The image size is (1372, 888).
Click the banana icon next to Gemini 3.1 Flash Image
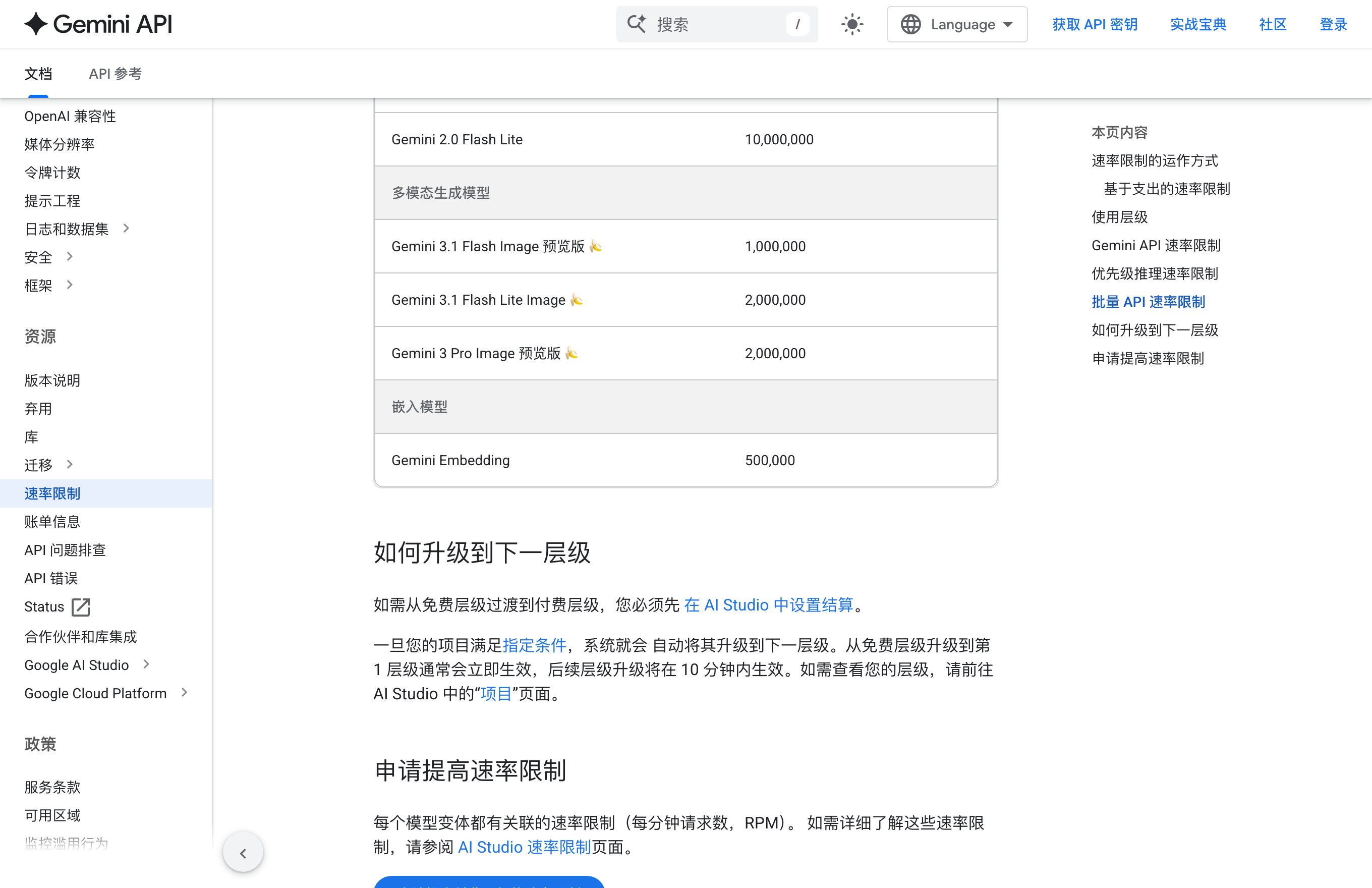tap(596, 246)
